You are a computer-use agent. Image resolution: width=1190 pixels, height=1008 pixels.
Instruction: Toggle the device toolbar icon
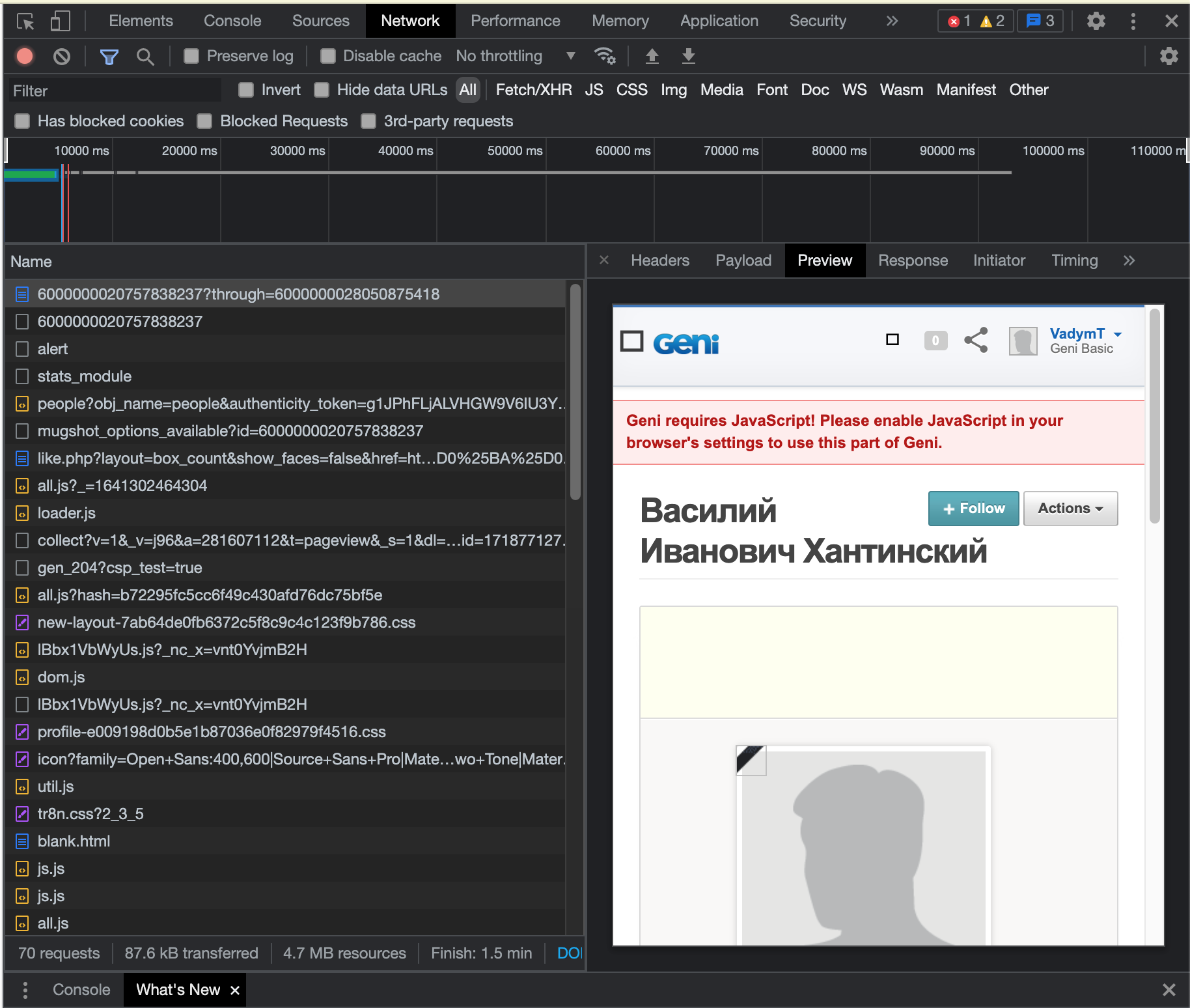coord(60,21)
